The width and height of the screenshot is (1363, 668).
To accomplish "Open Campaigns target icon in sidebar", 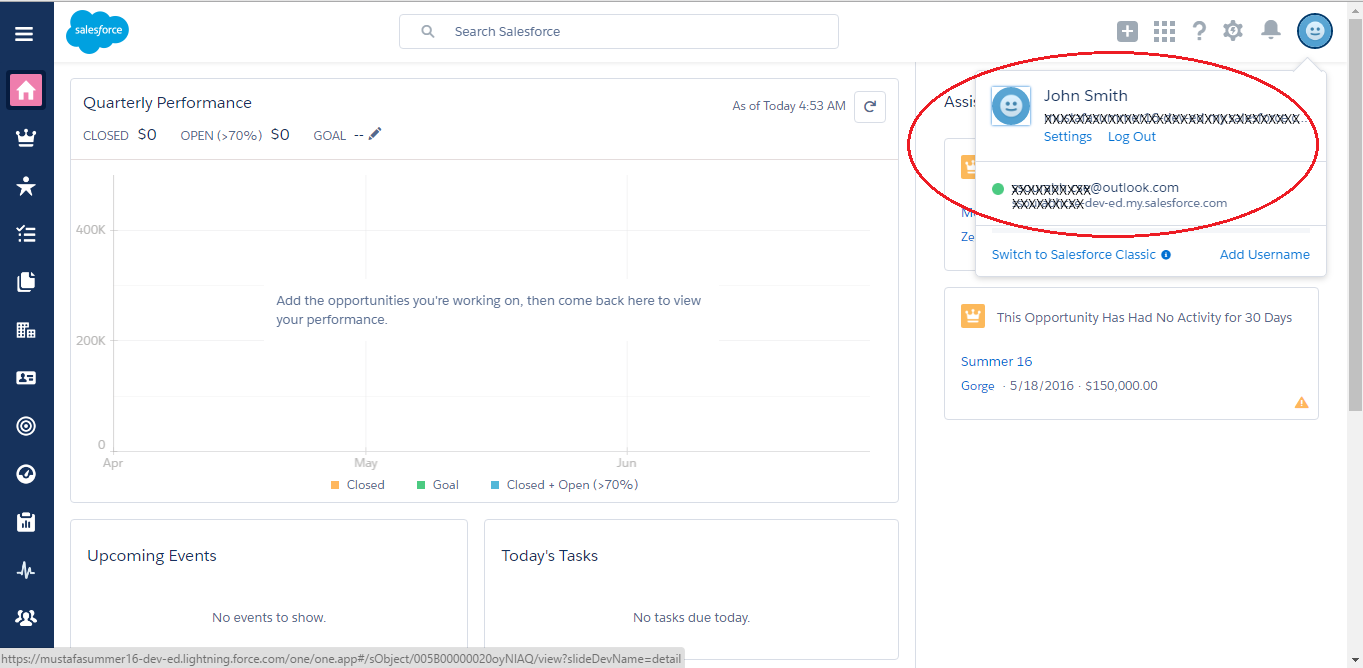I will 26,426.
